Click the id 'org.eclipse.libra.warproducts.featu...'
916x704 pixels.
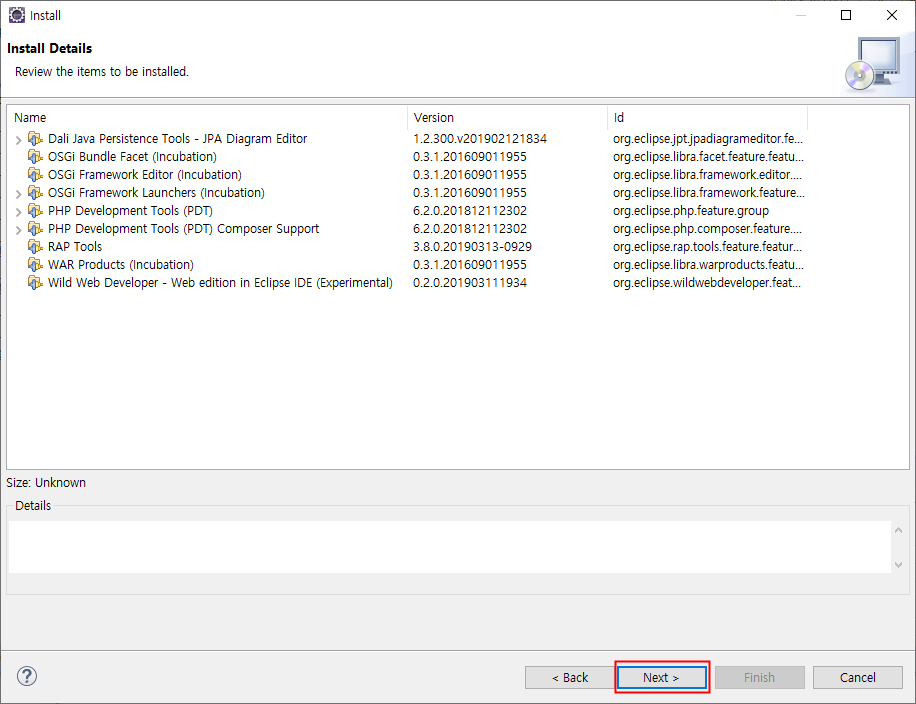(x=708, y=265)
